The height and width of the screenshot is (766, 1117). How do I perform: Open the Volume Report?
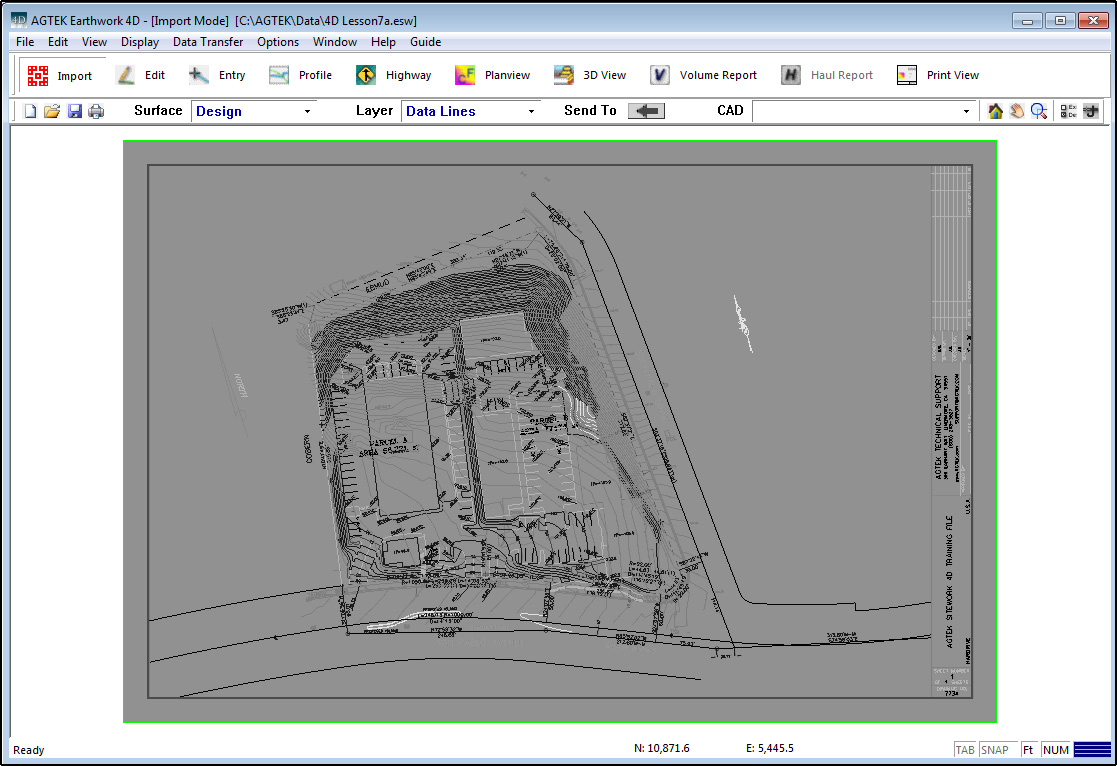click(704, 76)
